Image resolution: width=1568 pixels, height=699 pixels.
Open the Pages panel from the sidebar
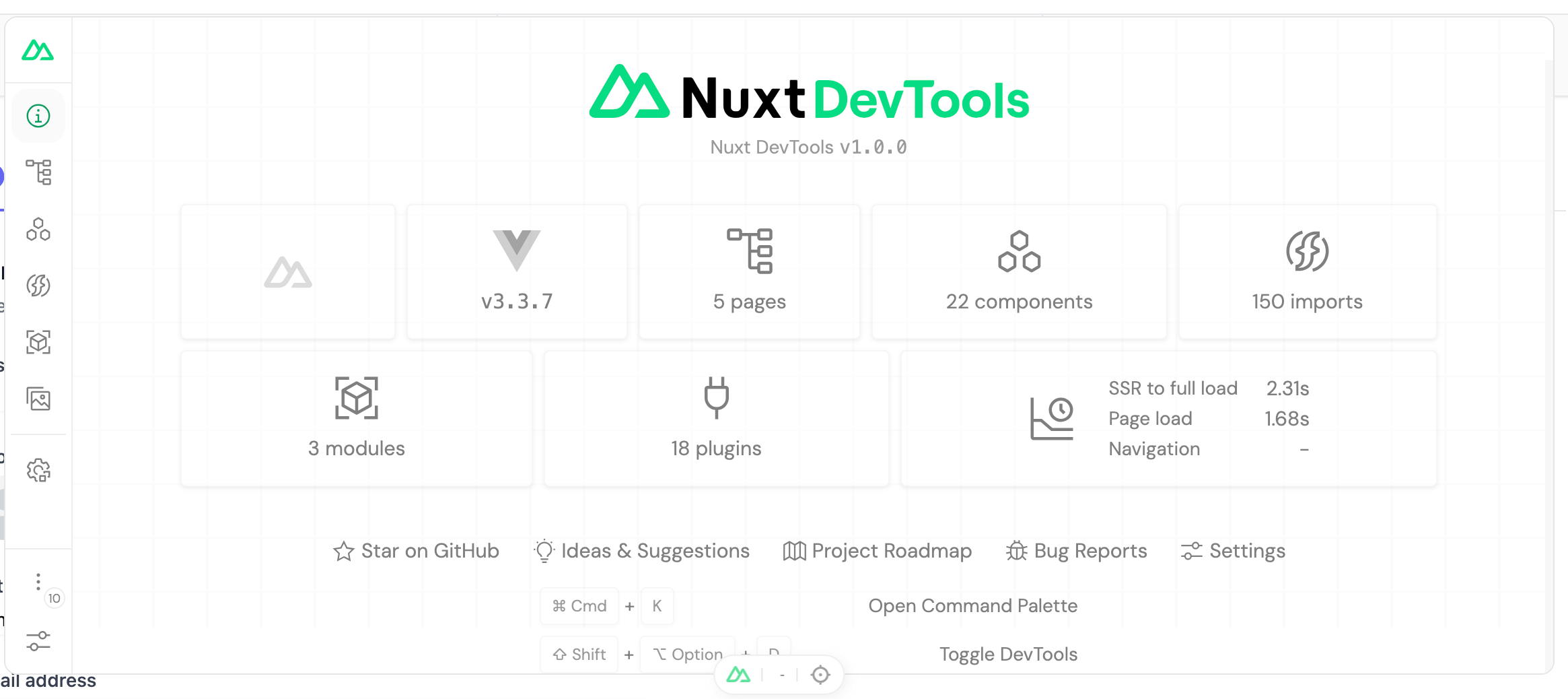pos(38,173)
